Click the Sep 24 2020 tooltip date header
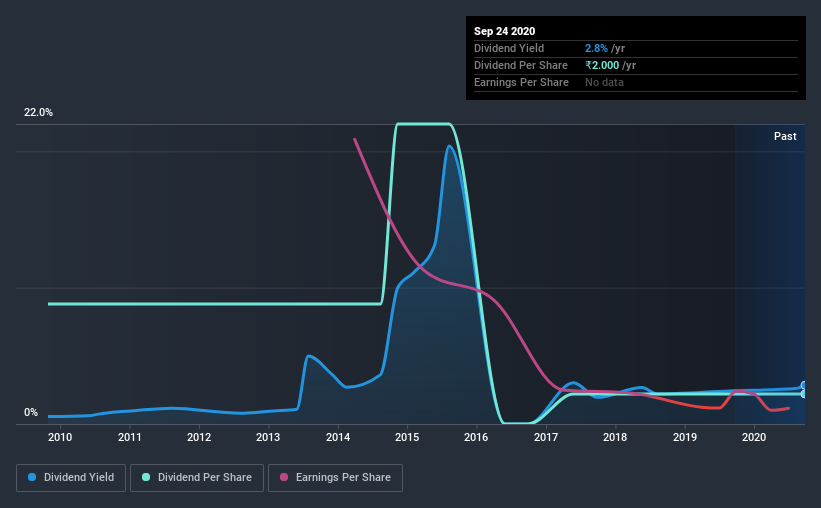 pos(504,31)
